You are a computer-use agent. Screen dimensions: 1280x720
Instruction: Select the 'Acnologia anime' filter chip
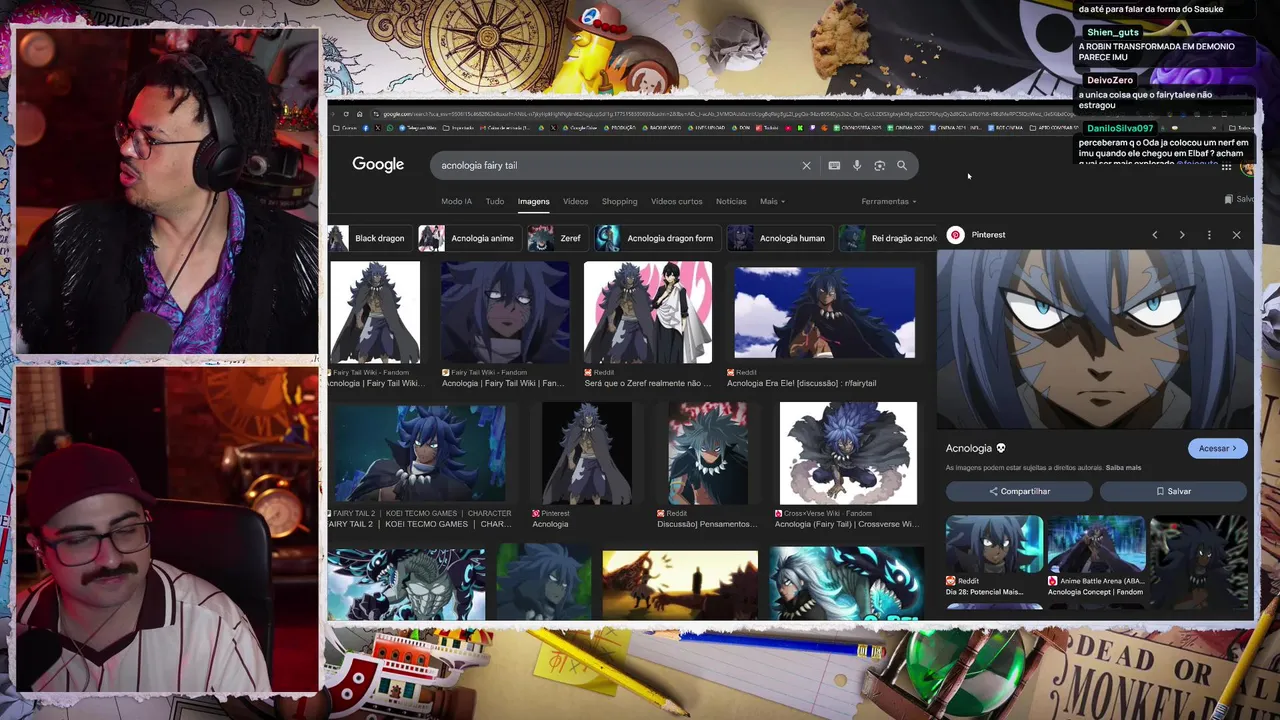coord(467,238)
